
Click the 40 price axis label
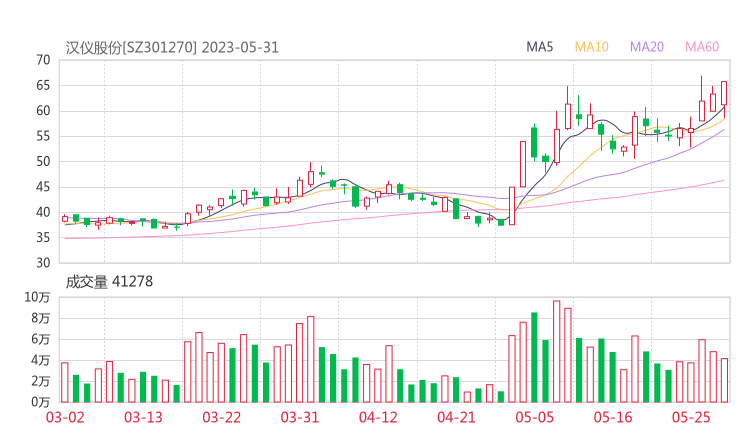click(x=43, y=212)
